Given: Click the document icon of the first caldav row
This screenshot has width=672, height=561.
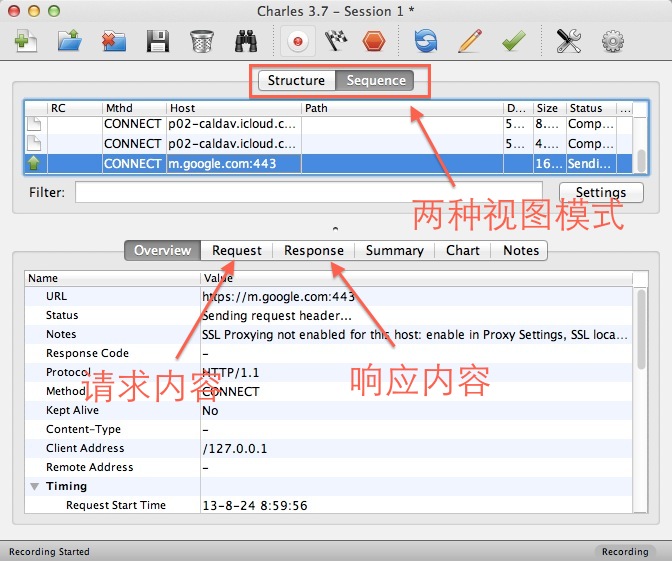Looking at the screenshot, I should coord(34,124).
